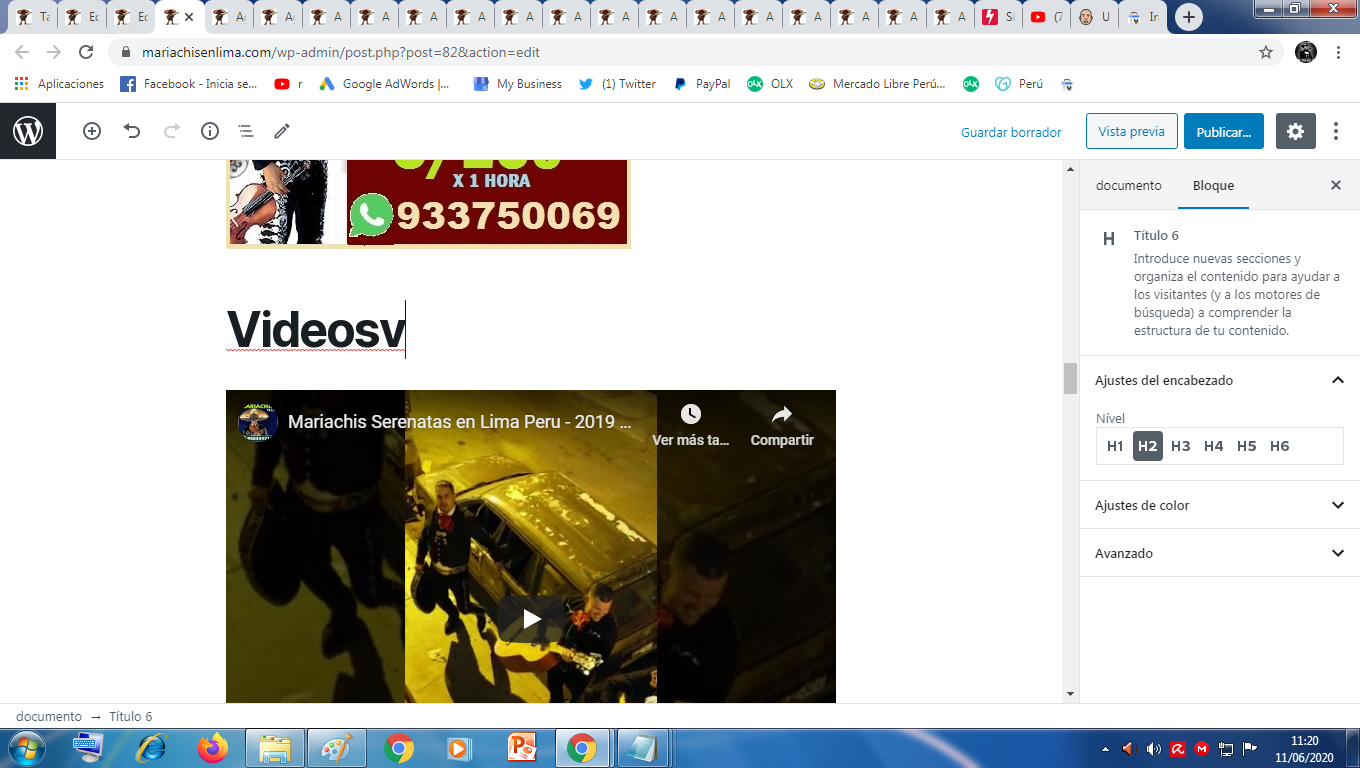Open the content structure info icon

coord(210,131)
